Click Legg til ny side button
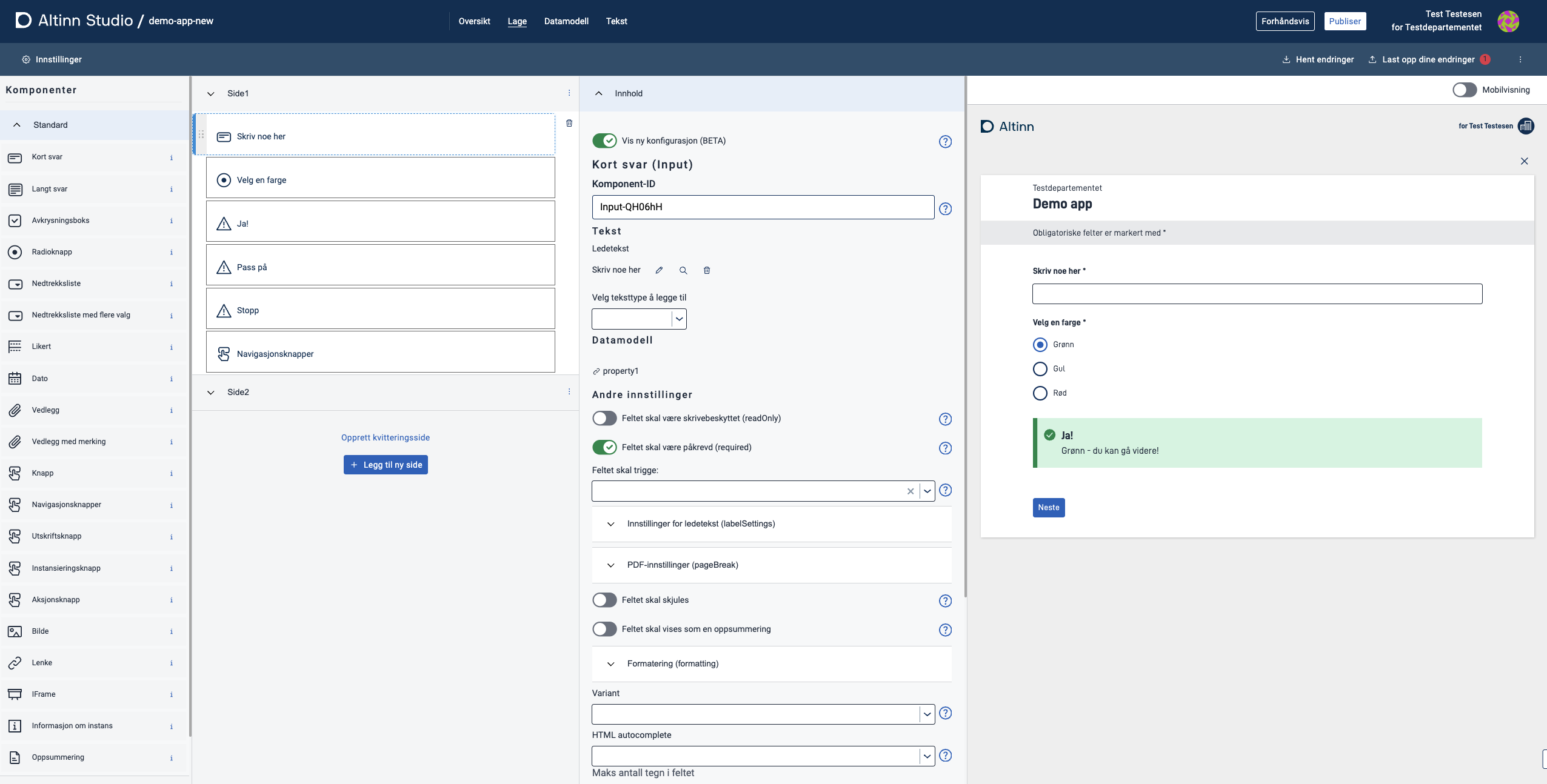 tap(386, 465)
